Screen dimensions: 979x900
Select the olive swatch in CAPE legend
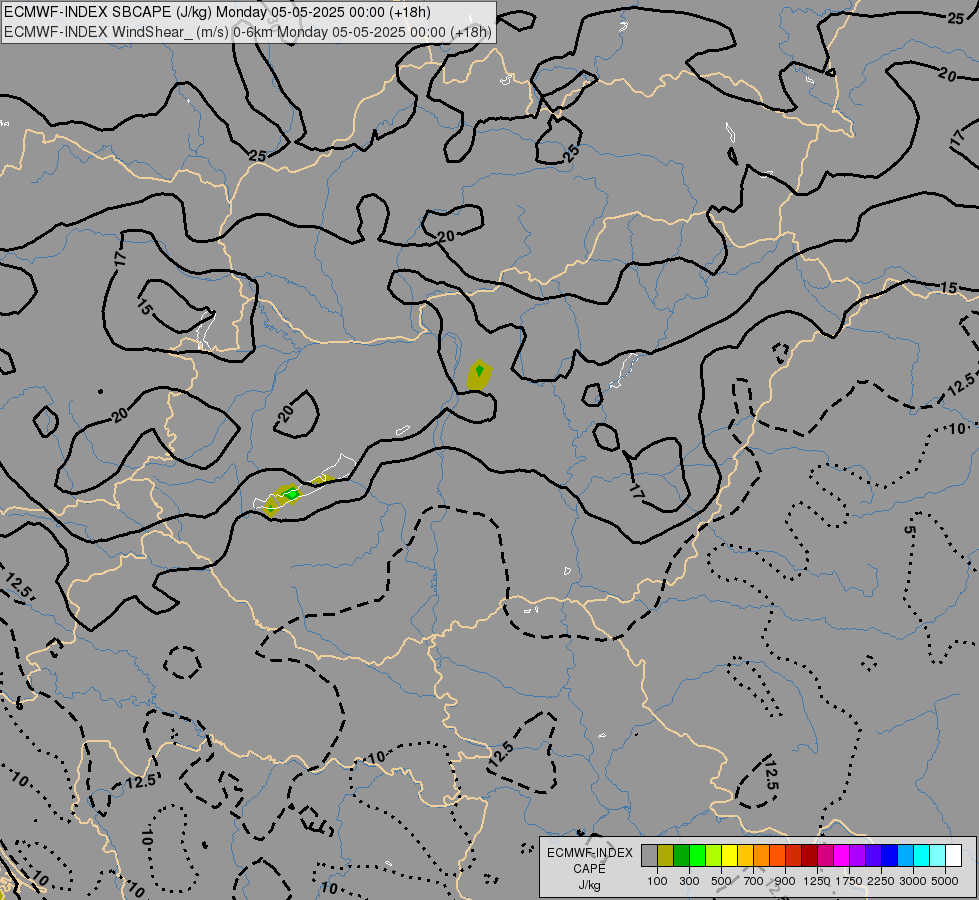point(666,855)
